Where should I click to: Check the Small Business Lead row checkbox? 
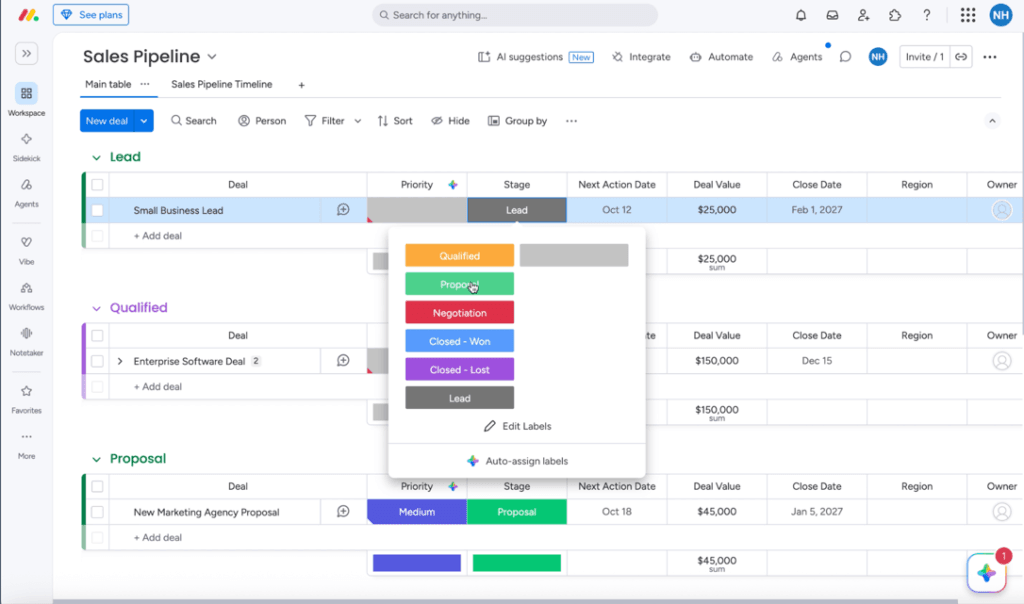[x=97, y=210]
